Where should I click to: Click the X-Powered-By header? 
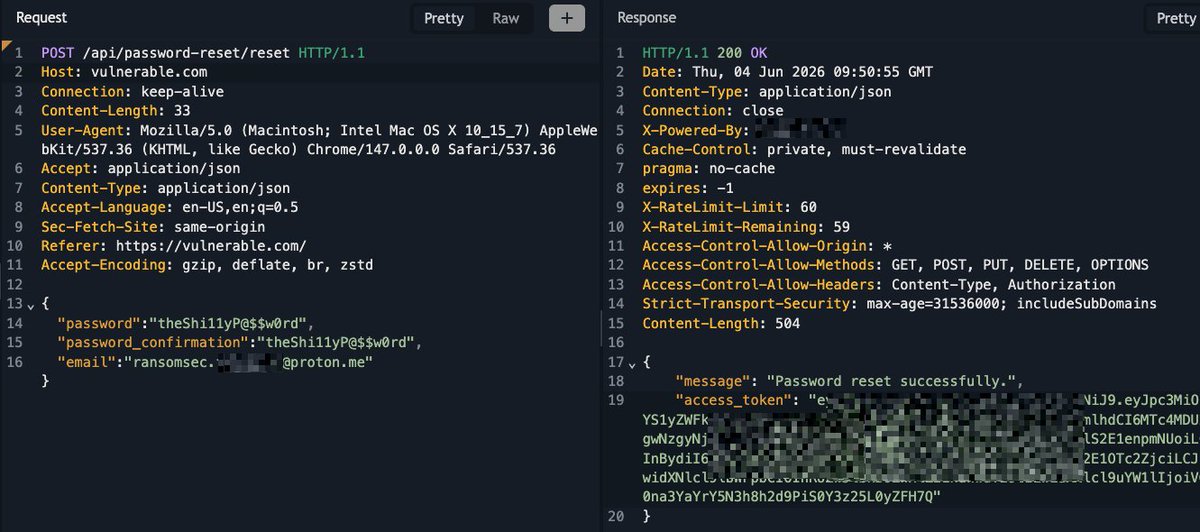coord(745,130)
